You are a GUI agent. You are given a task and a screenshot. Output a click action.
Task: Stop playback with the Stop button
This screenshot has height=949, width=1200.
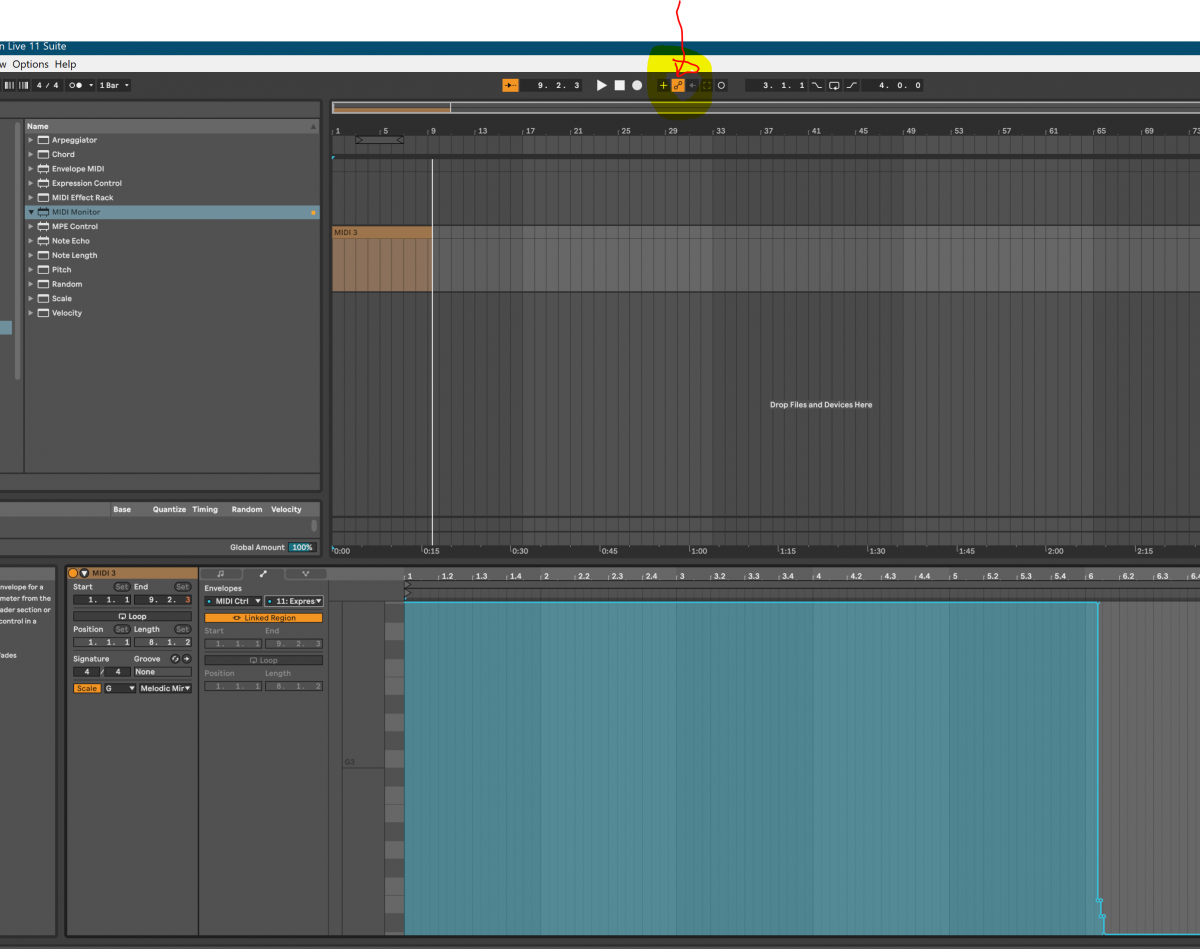[x=620, y=85]
